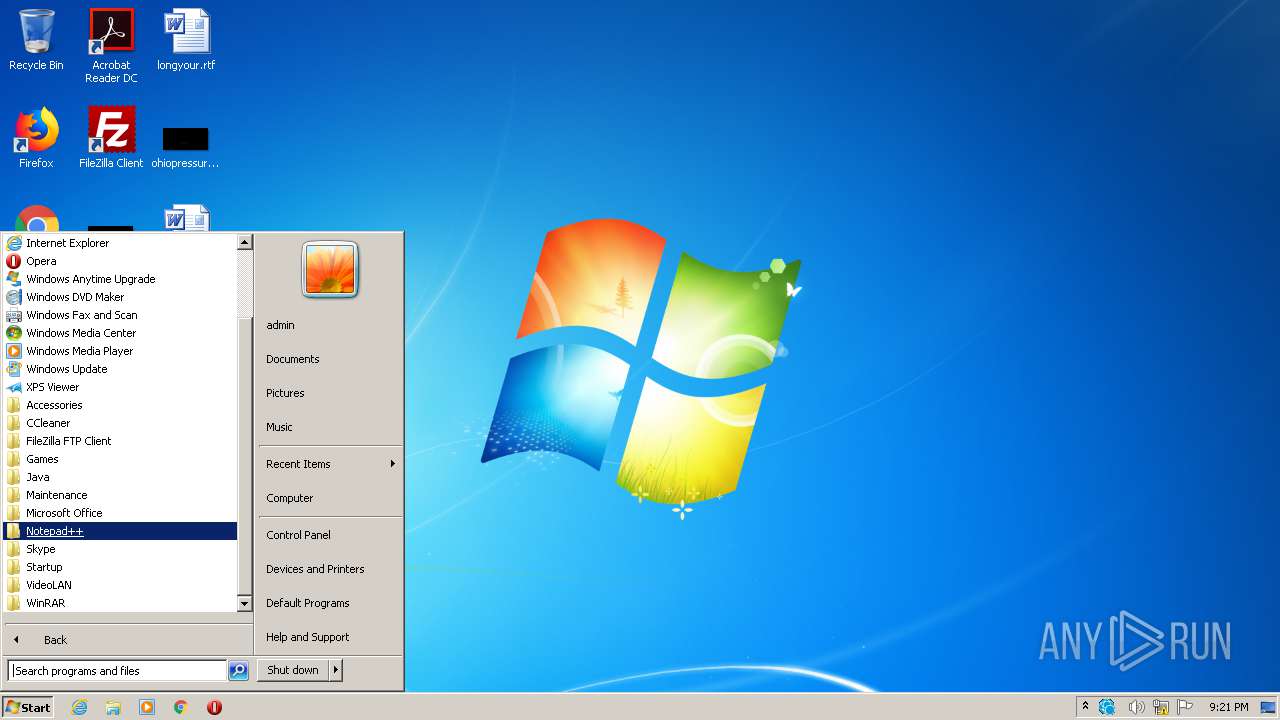Click the Internet Explorer taskbar icon
The image size is (1280, 720).
[x=79, y=707]
